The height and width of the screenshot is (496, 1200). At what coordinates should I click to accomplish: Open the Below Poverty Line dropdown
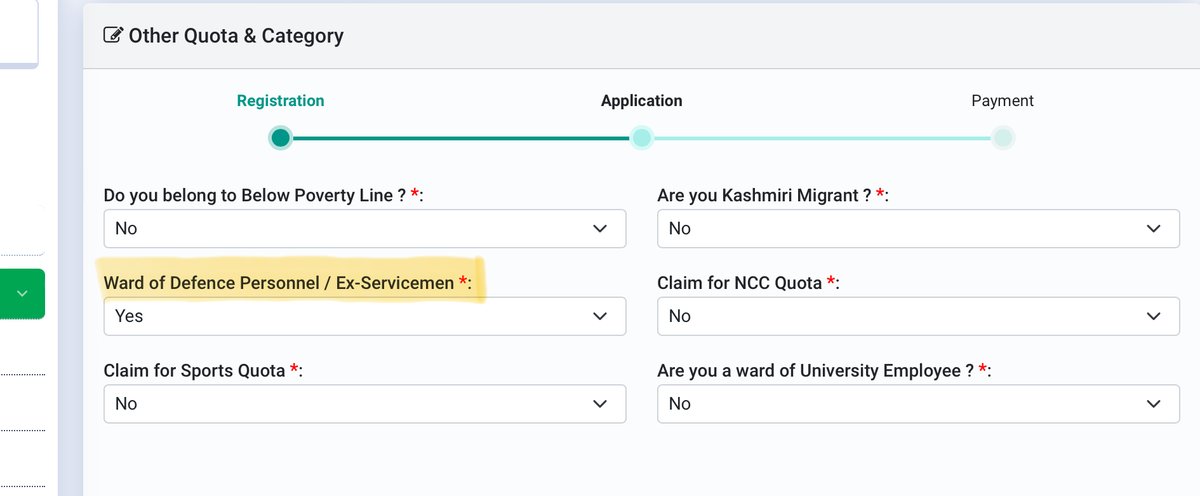point(365,229)
